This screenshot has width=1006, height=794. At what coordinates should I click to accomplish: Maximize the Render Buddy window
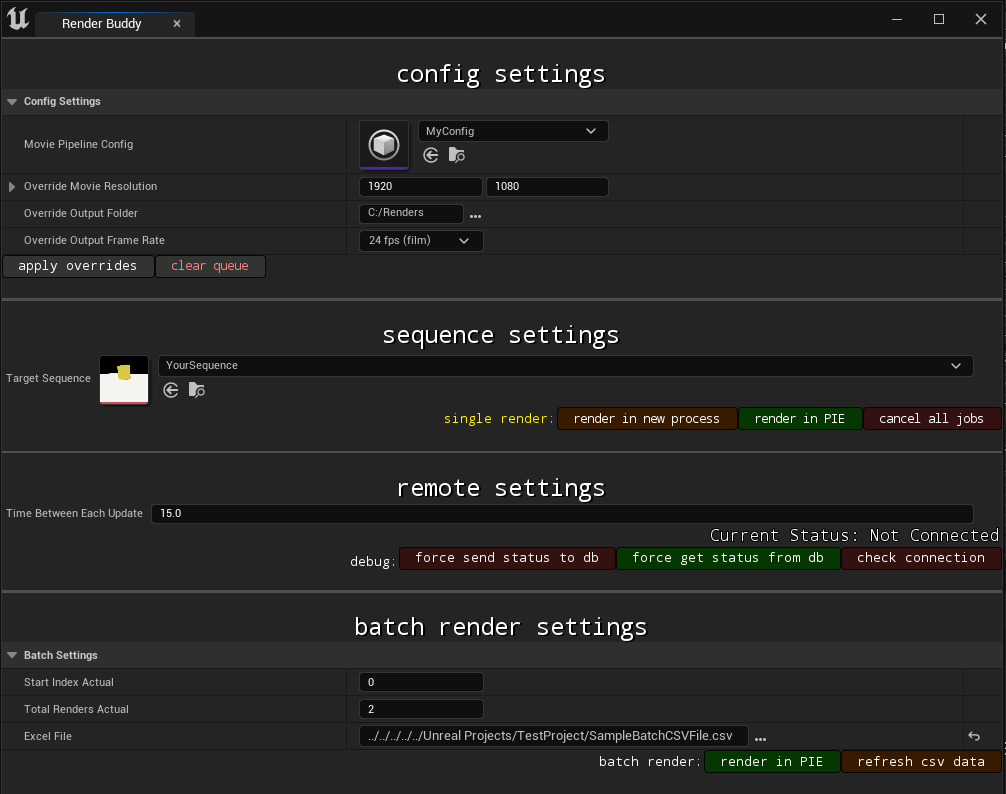pyautogui.click(x=939, y=19)
